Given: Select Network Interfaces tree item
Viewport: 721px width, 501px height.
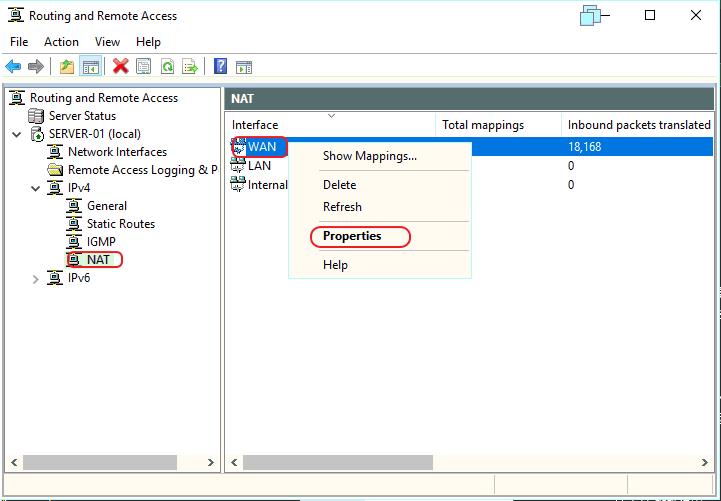Looking at the screenshot, I should point(117,152).
